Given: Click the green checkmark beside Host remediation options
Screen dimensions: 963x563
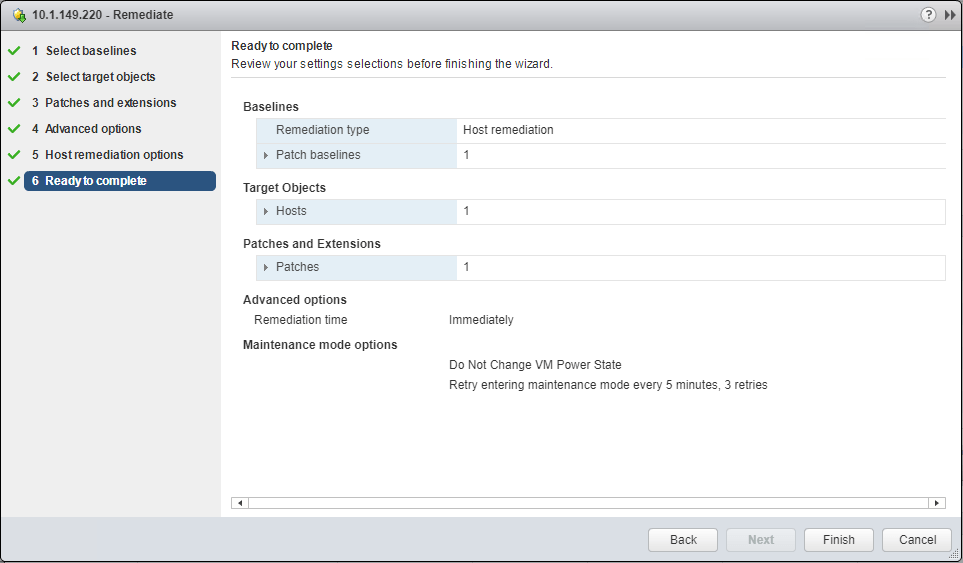Looking at the screenshot, I should click(x=14, y=155).
